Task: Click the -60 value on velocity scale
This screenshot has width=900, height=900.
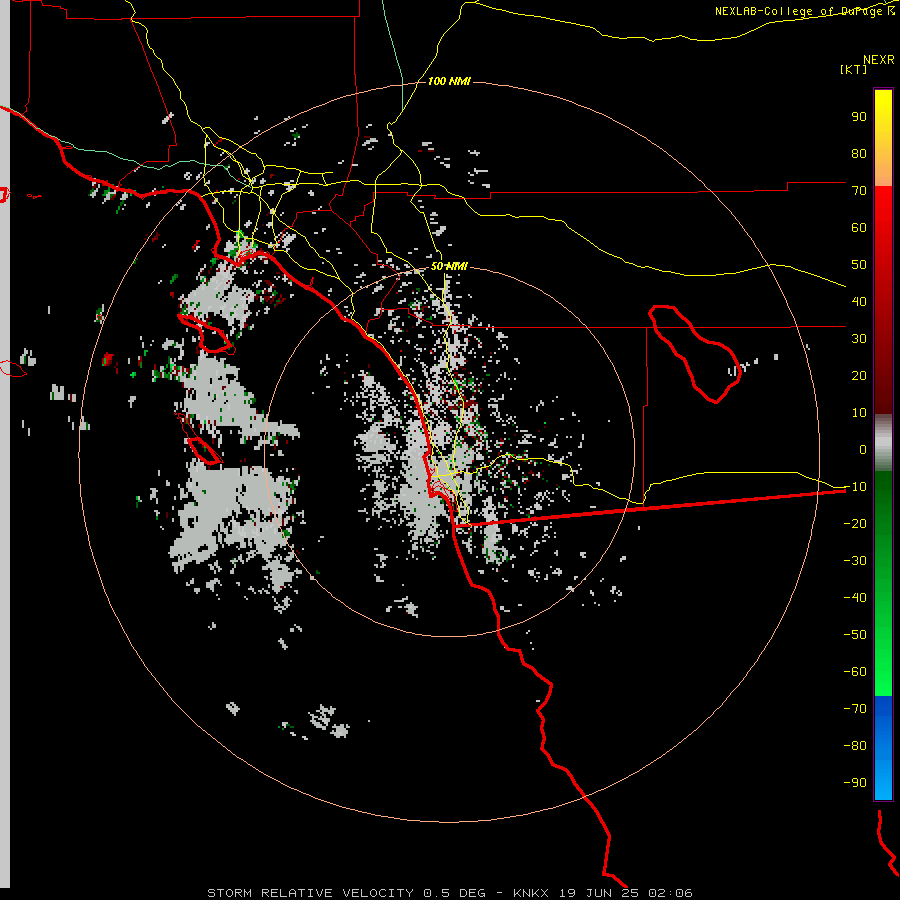Action: pyautogui.click(x=855, y=672)
